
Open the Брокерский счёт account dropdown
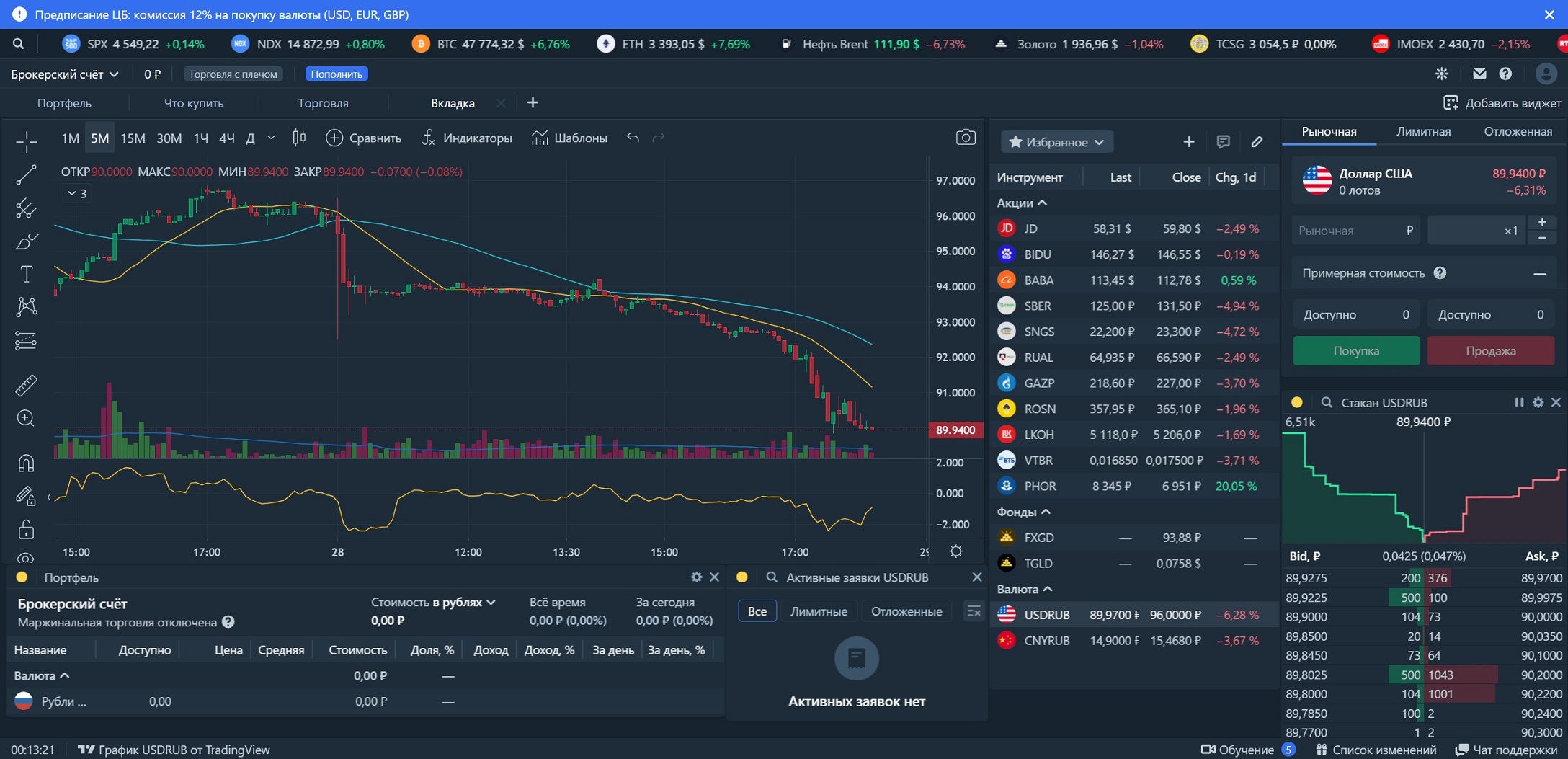coord(64,74)
